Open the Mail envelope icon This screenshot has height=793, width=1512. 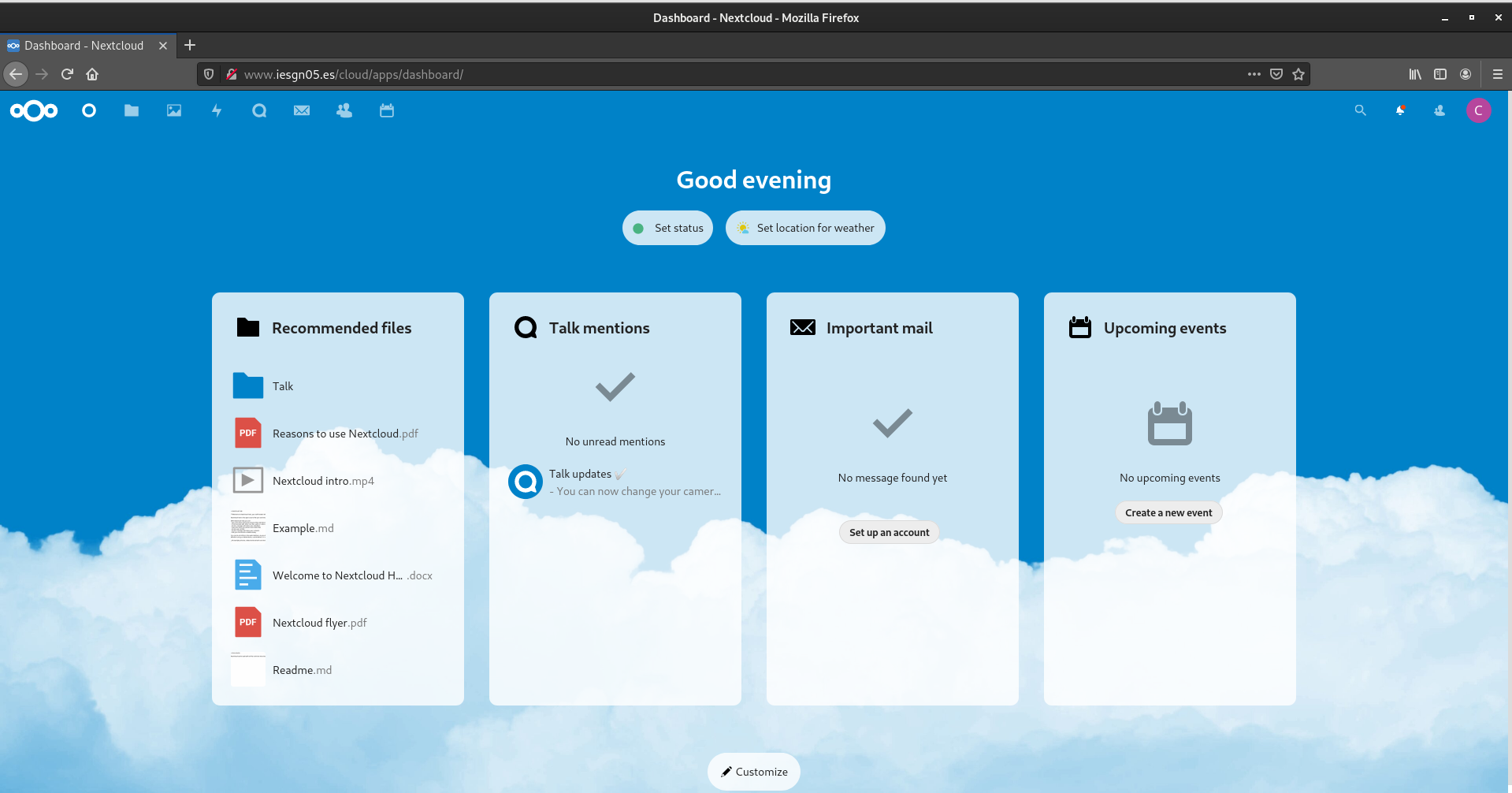(302, 111)
